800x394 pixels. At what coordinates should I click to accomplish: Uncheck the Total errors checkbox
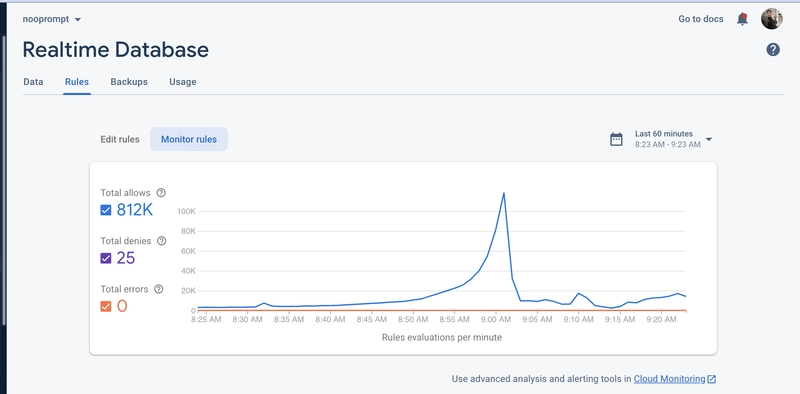106,306
